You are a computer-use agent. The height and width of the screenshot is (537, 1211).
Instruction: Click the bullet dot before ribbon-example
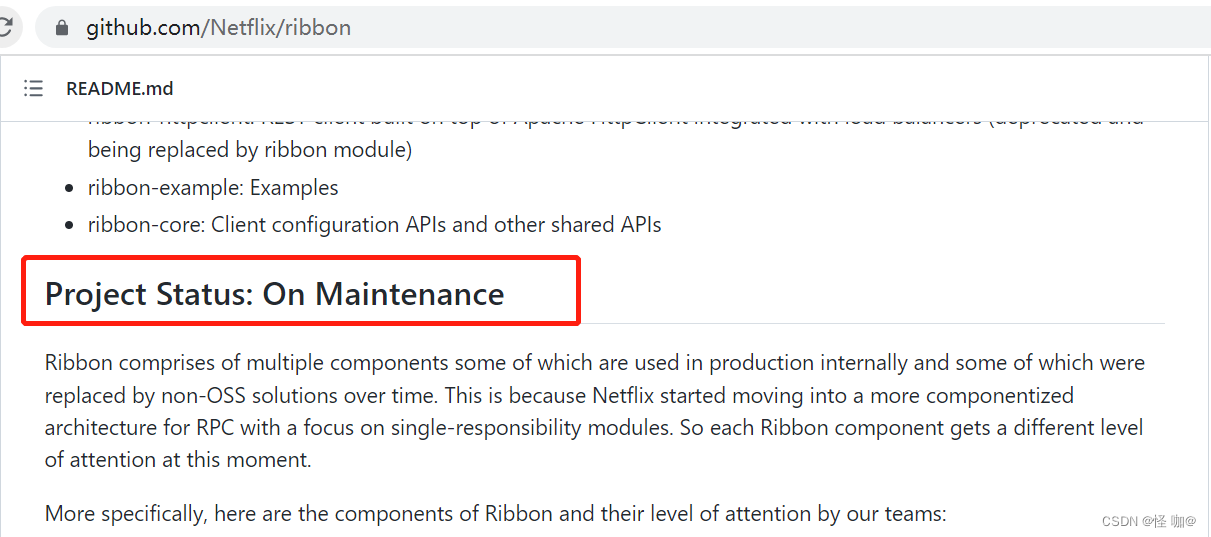pyautogui.click(x=69, y=188)
